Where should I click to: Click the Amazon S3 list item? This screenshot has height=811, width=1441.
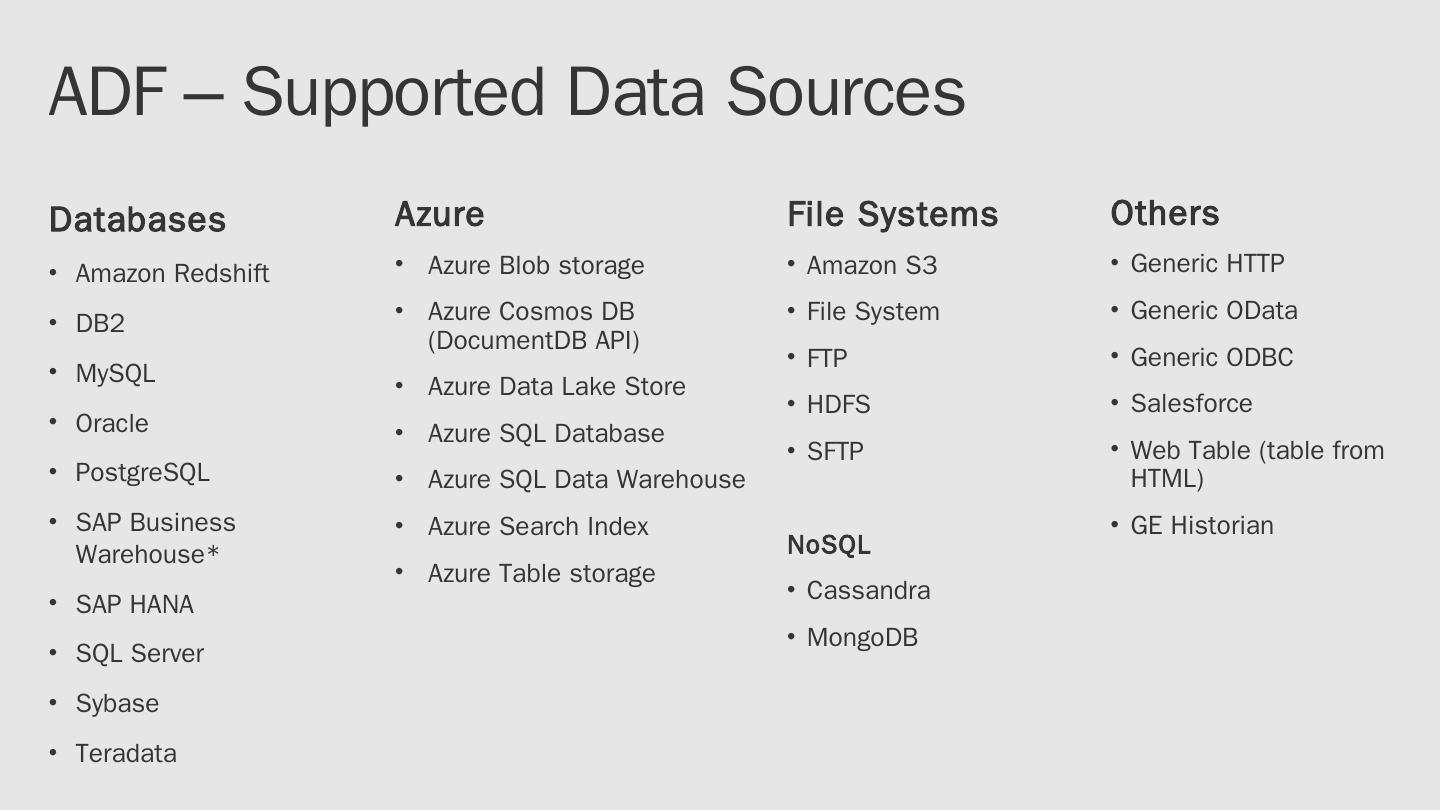click(871, 265)
